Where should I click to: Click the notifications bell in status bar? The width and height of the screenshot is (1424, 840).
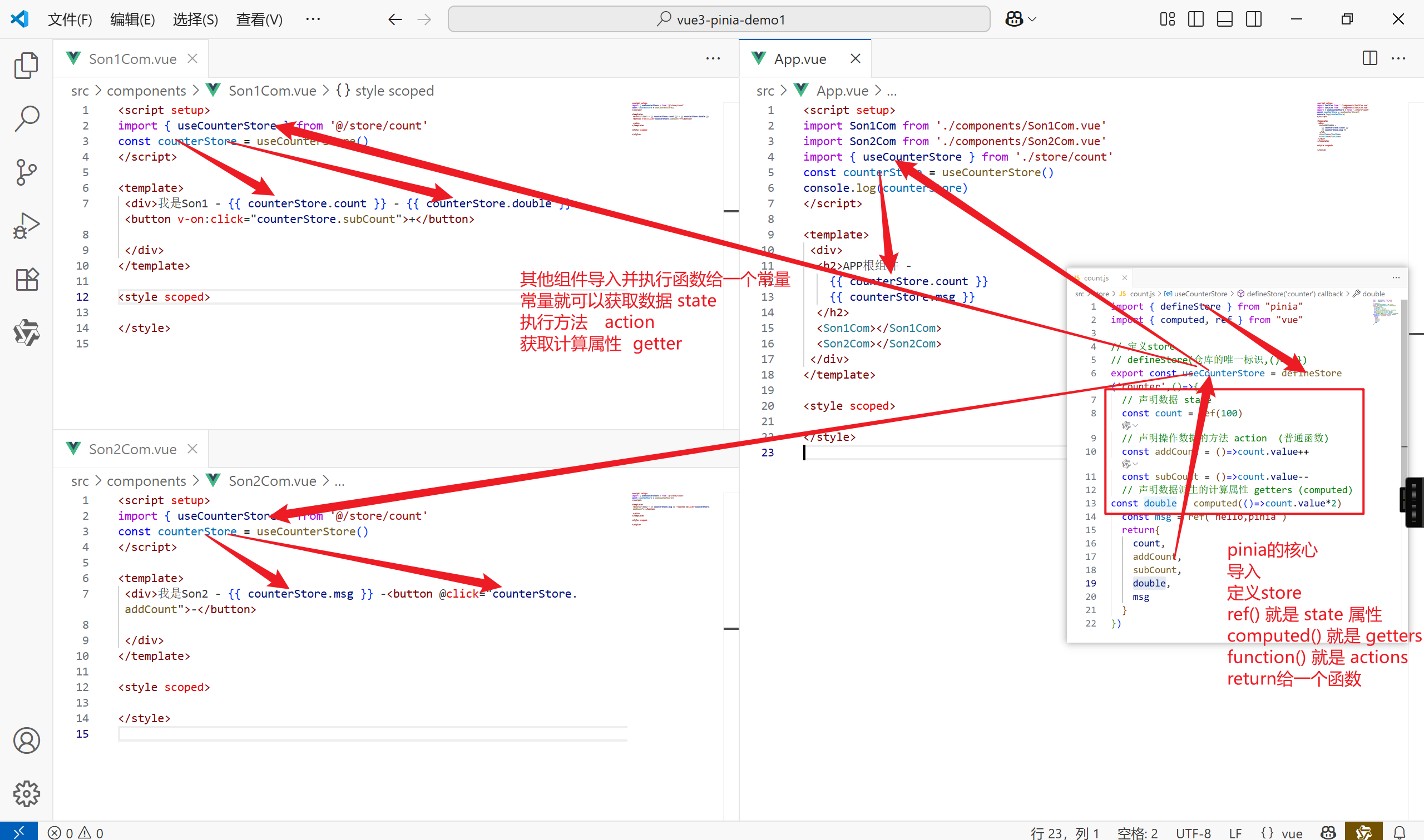(x=1400, y=832)
